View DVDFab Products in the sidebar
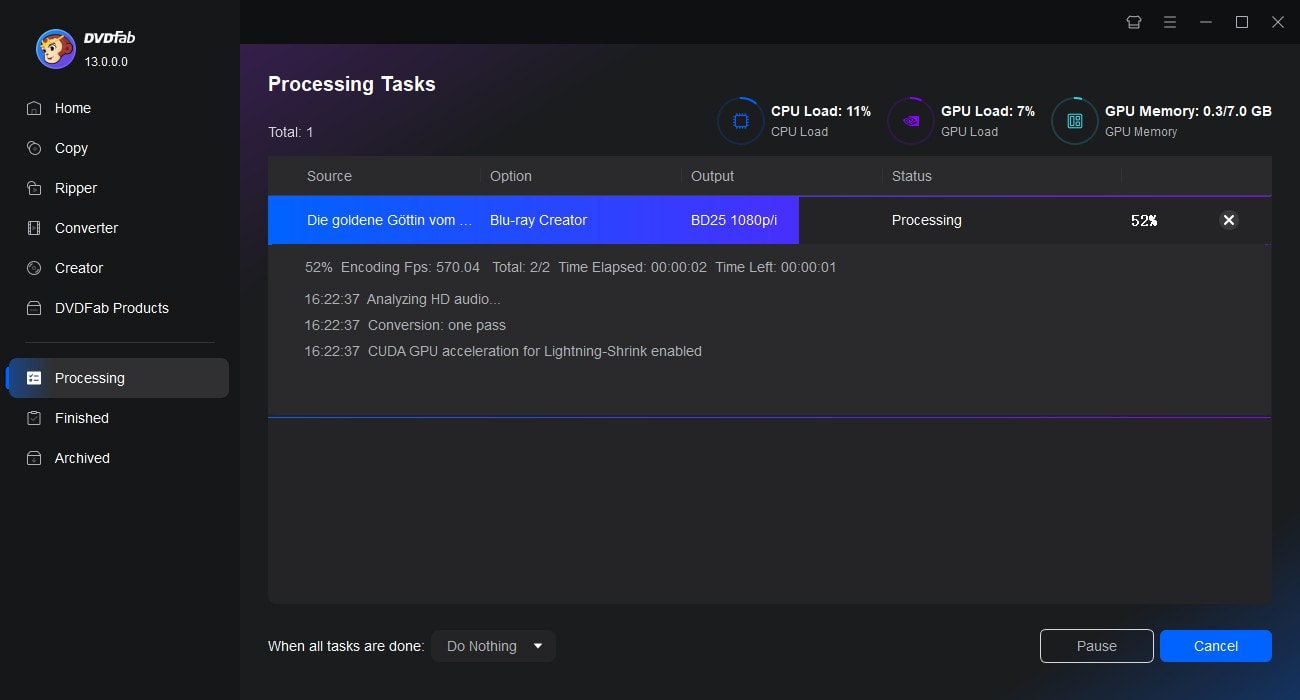Screen dimensions: 1300x700 pos(109,308)
